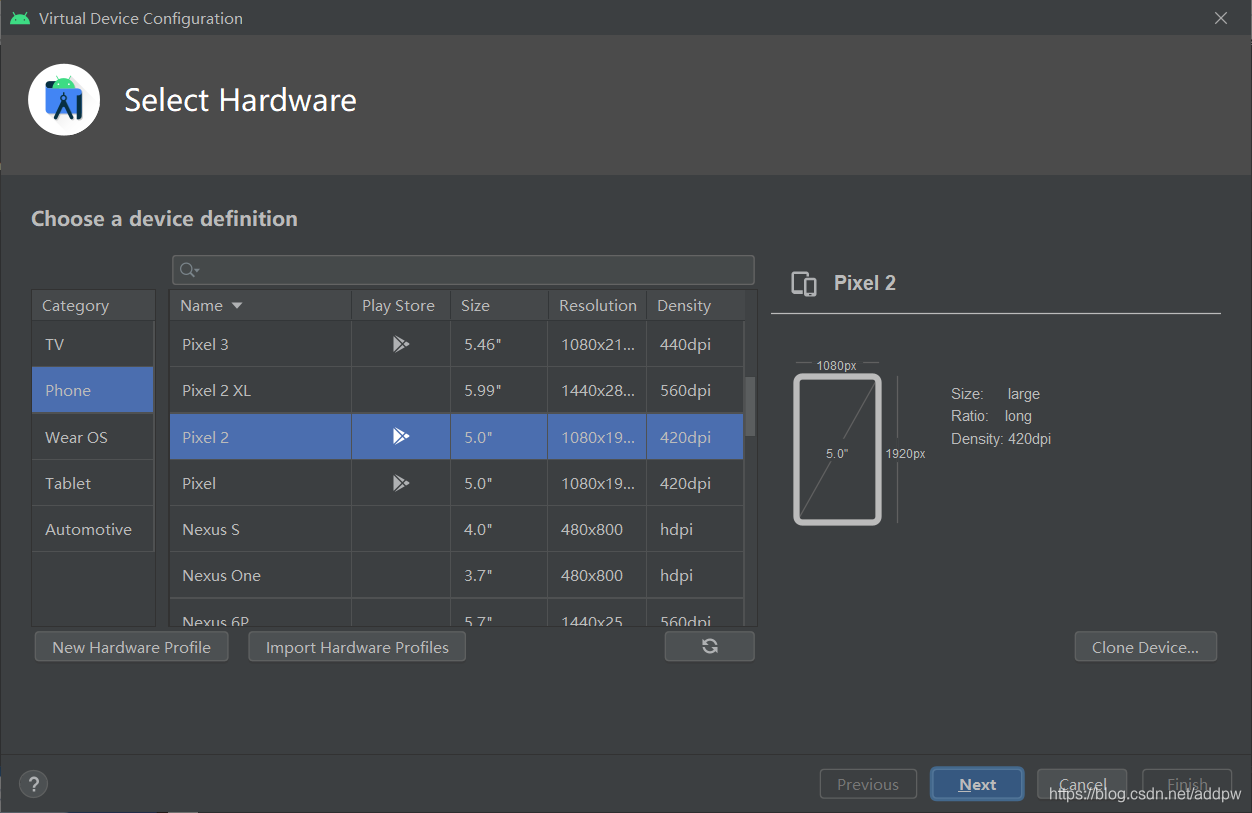
Task: Click the phone outline preview diagram
Action: click(837, 449)
